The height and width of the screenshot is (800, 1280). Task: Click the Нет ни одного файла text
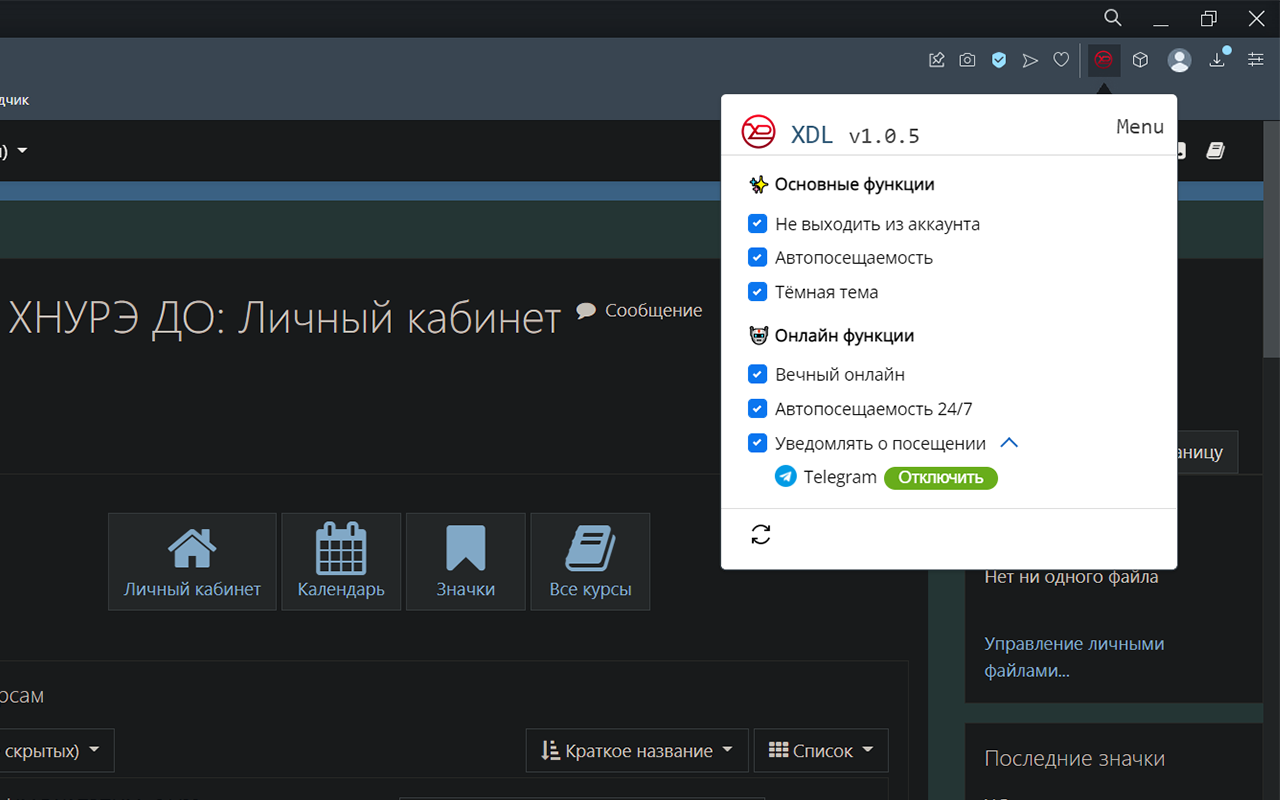tap(1071, 577)
